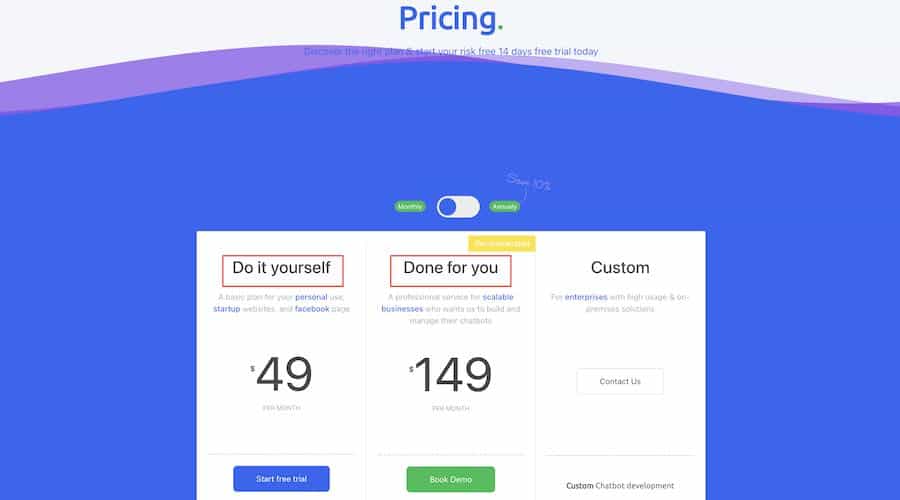
Task: Select the green Monthly badge
Action: click(x=410, y=207)
